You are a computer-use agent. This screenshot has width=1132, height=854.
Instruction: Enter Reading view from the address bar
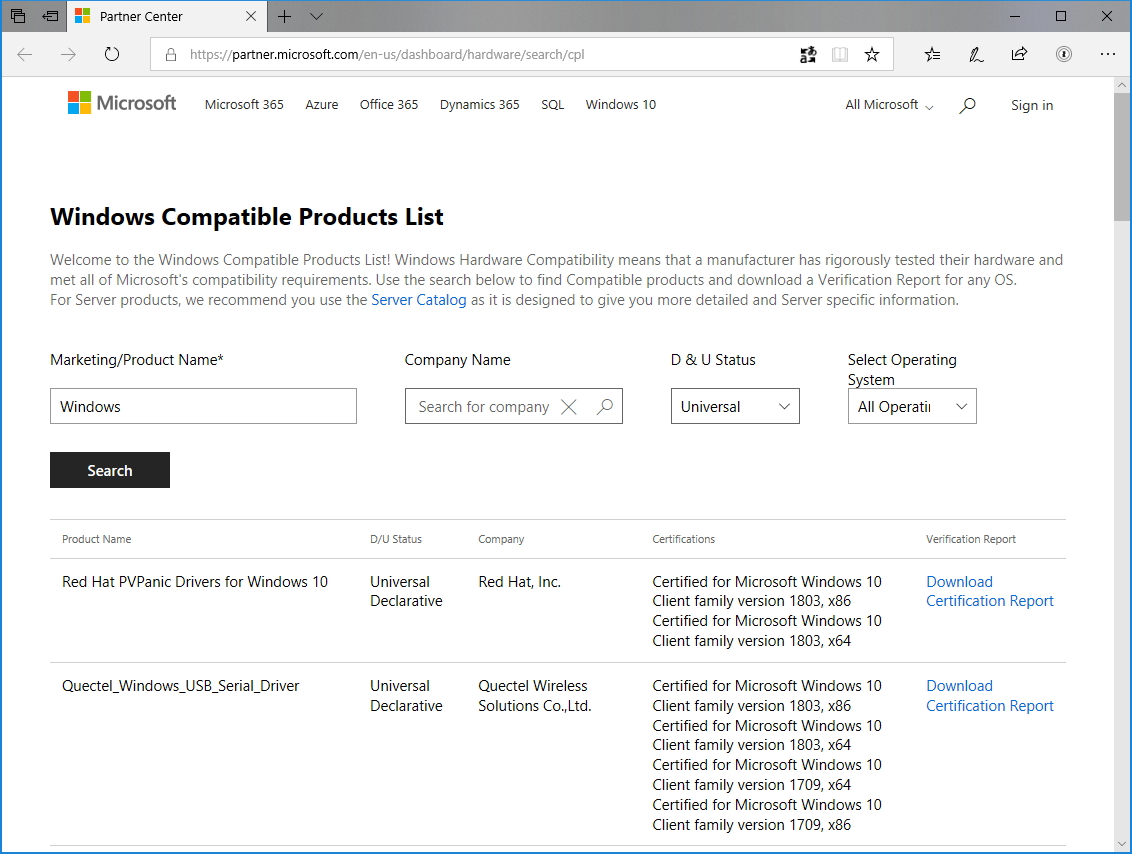click(840, 54)
